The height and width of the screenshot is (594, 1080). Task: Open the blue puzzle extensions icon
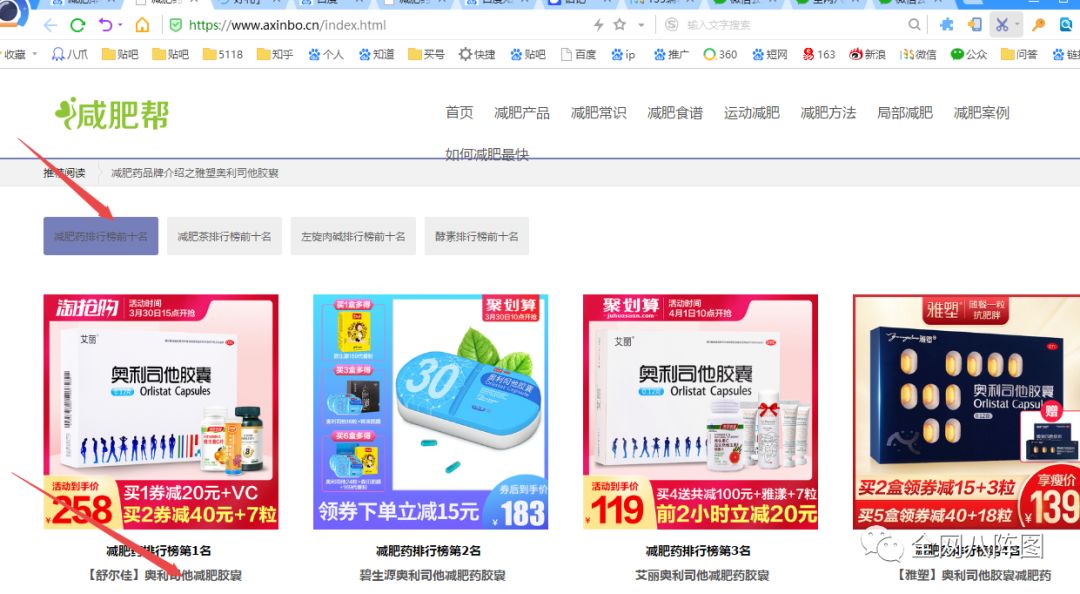(x=946, y=25)
